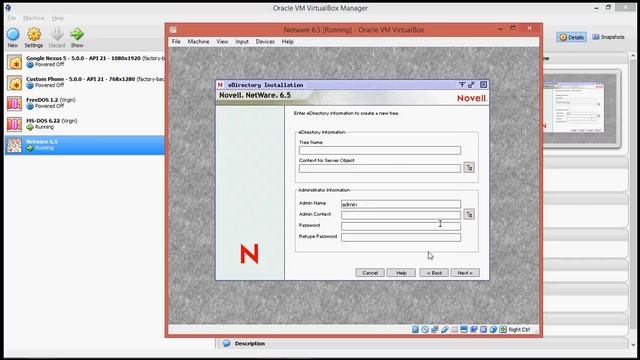This screenshot has width=640, height=360.
Task: Open the Help menu of the VM window
Action: click(x=287, y=42)
